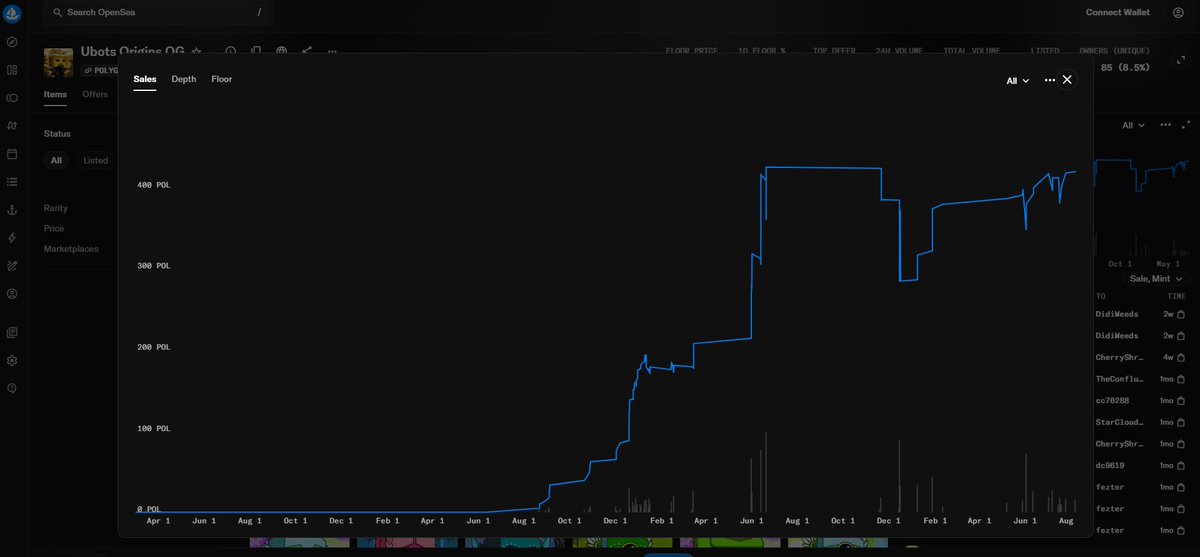Expand the Price filter
1200x557 pixels.
pyautogui.click(x=54, y=228)
